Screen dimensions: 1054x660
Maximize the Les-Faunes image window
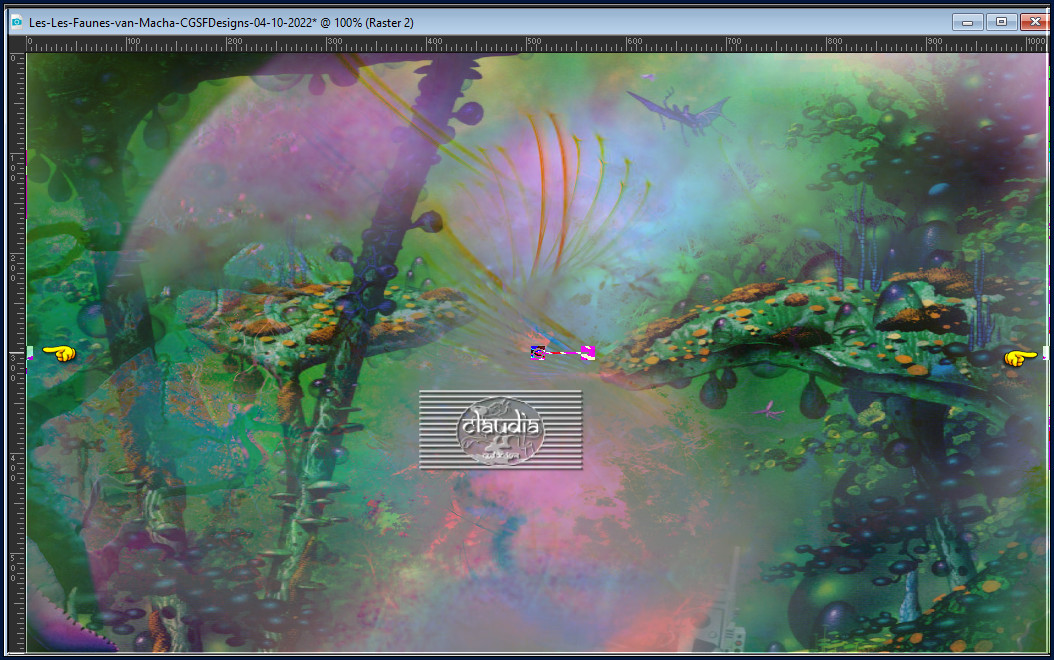tap(1001, 22)
